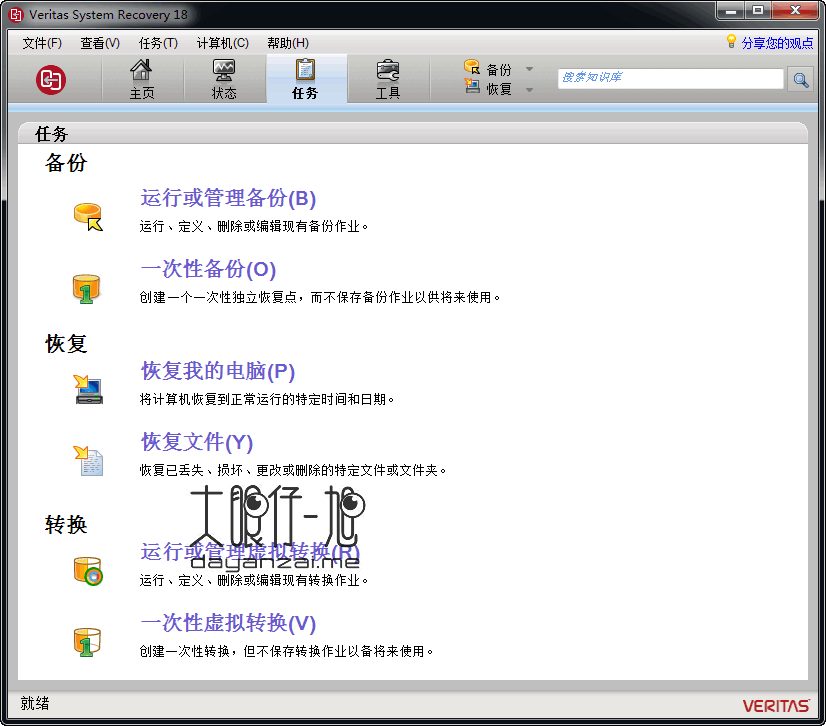
Task: Click the description 运行、定义、删除或编辑现有转换作业
Action: [x=253, y=581]
